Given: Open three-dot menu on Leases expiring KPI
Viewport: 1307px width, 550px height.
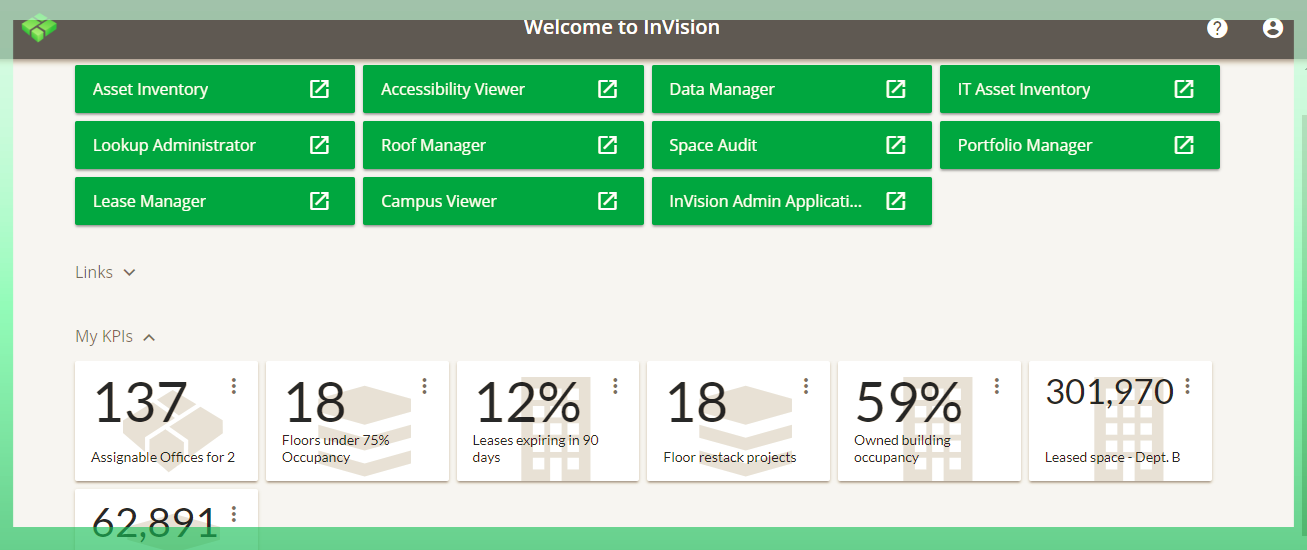Looking at the screenshot, I should (x=615, y=386).
